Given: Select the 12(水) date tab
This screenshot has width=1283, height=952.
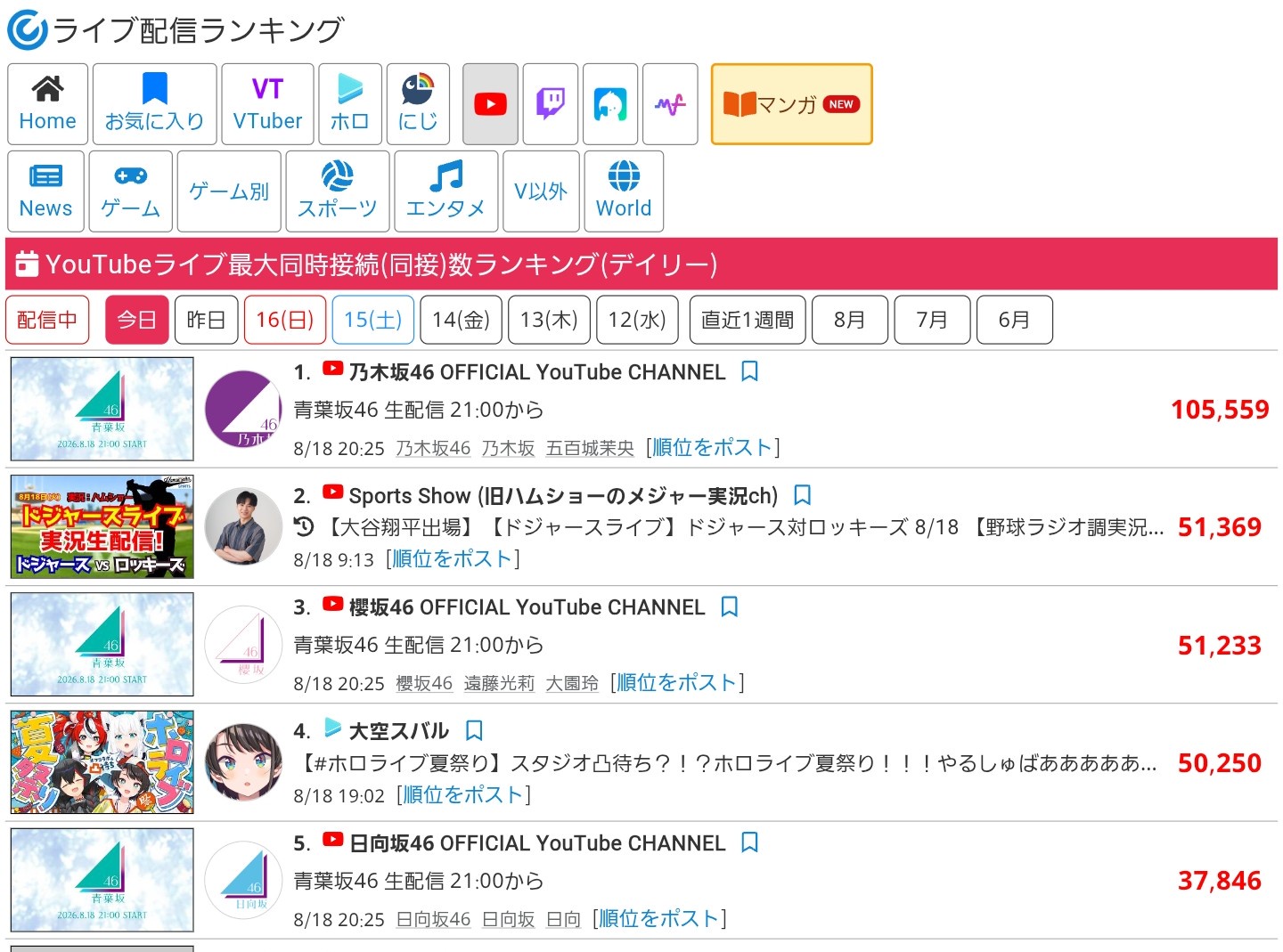Looking at the screenshot, I should tap(637, 320).
